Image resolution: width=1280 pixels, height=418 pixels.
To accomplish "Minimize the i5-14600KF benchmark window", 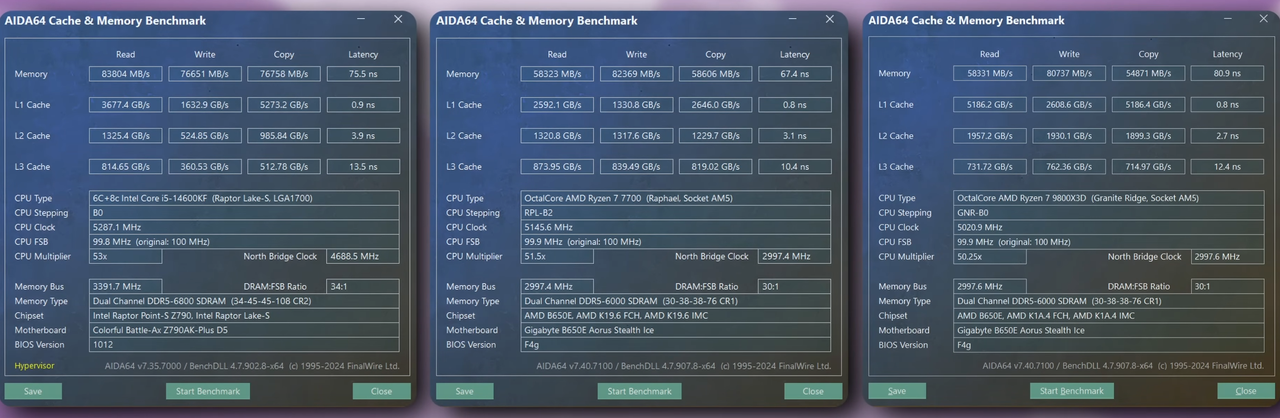I will click(361, 19).
